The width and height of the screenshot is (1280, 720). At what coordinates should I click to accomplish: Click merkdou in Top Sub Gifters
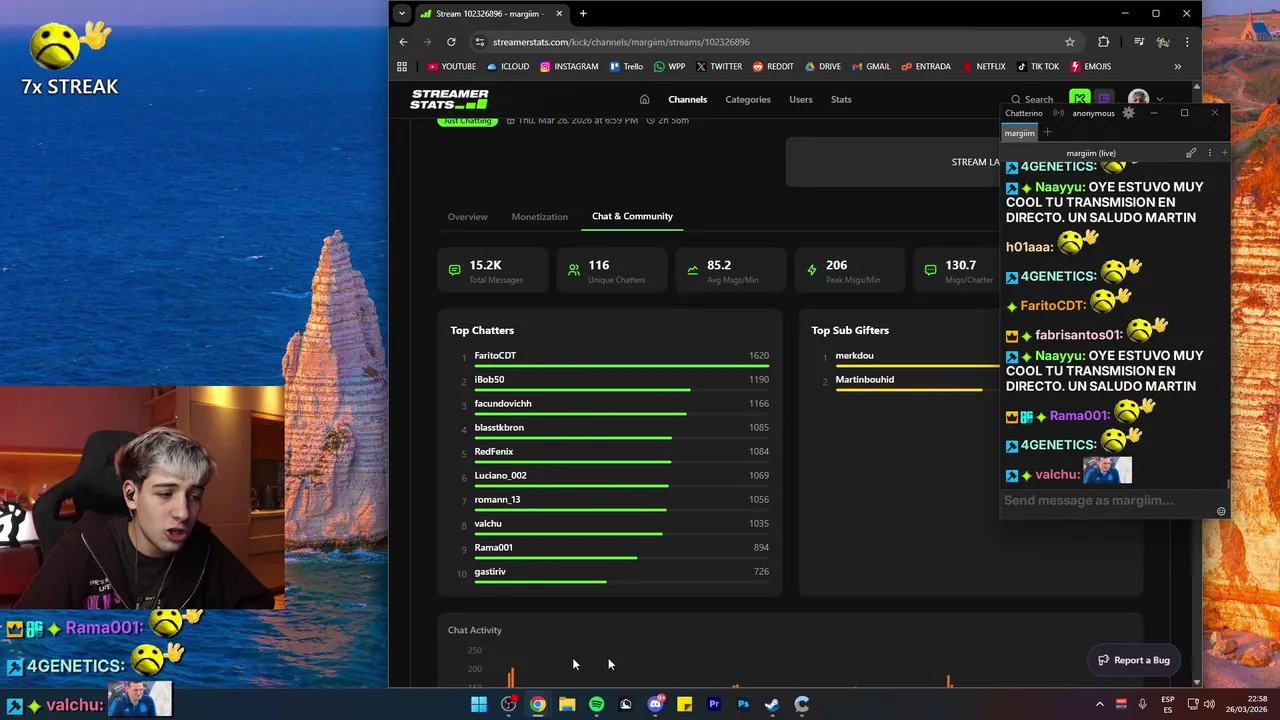[x=854, y=356]
